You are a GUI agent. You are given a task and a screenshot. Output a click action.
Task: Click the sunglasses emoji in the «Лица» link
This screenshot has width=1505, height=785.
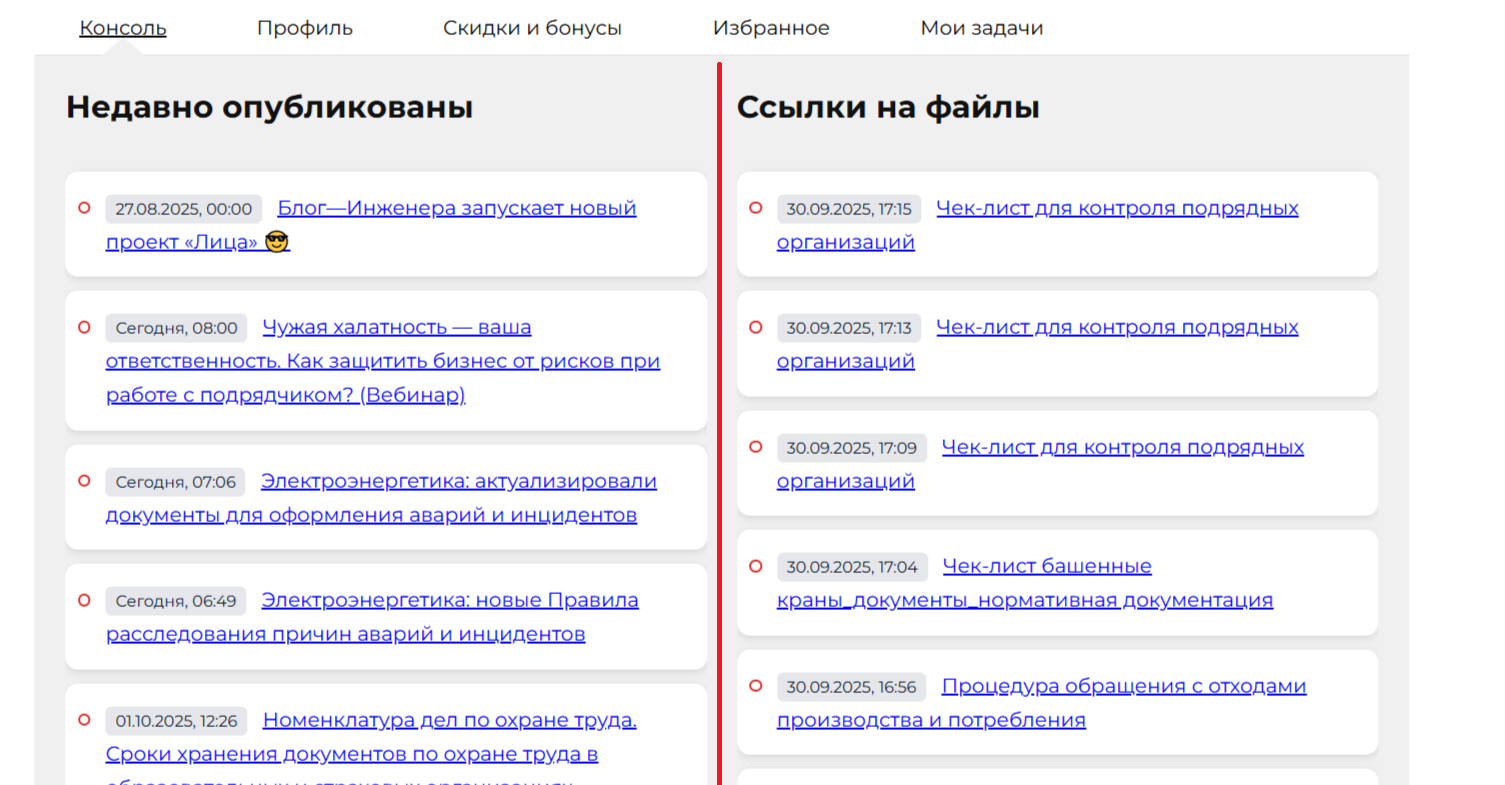(x=277, y=243)
